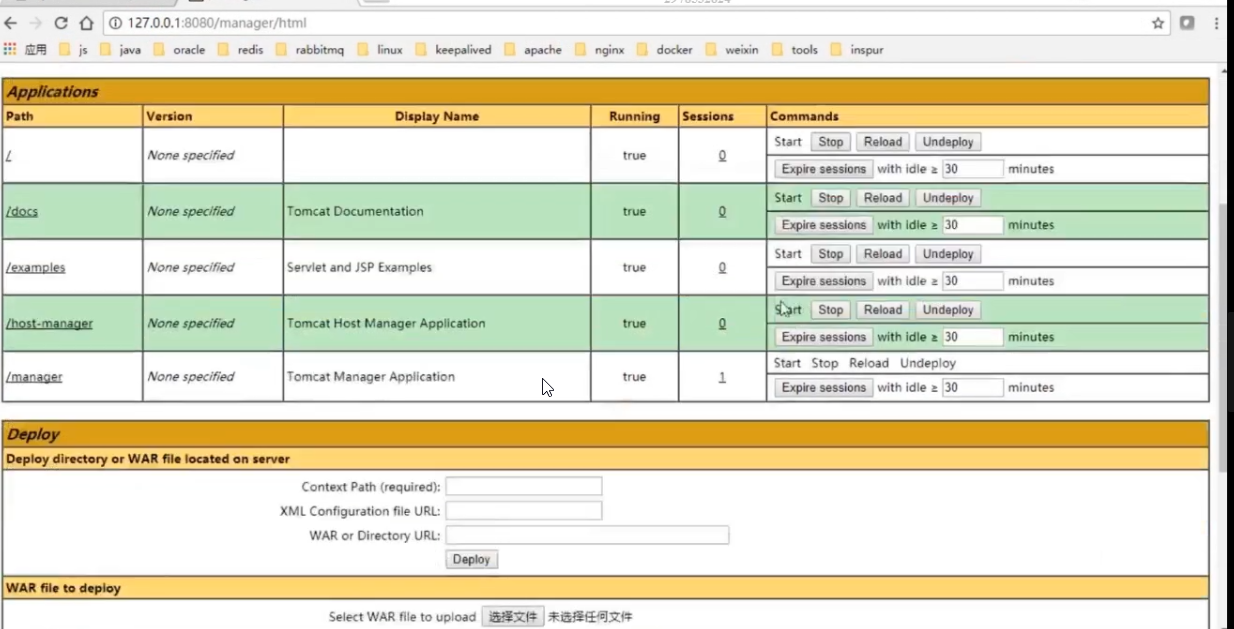Undeploy the /examples application
This screenshot has height=629, width=1234.
[948, 254]
